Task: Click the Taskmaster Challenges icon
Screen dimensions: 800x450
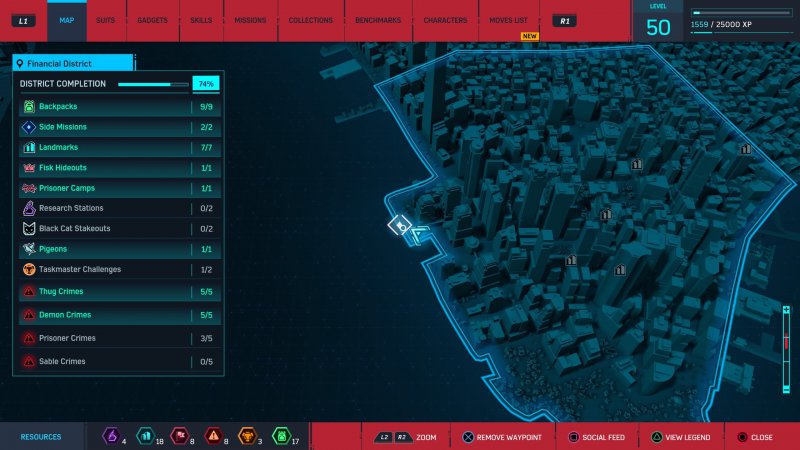Action: click(29, 270)
